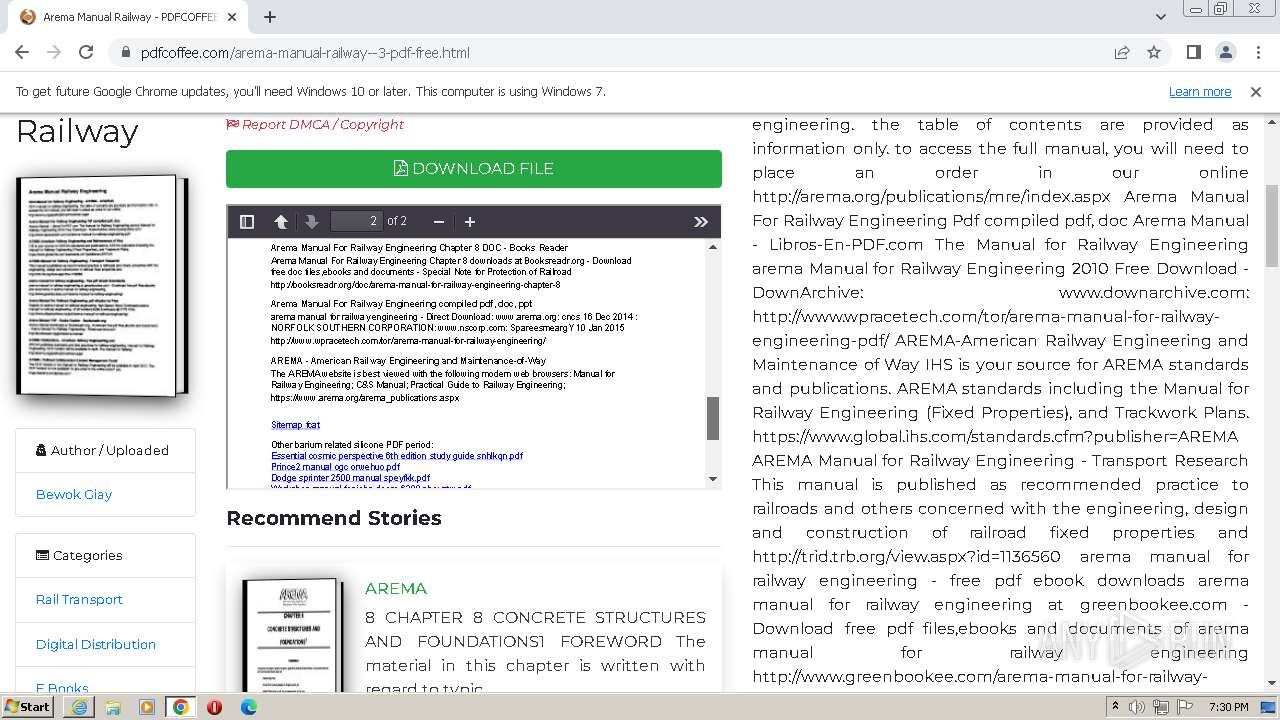Viewport: 1280px width, 720px height.
Task: Open Microsoft Edge taskbar icon
Action: (248, 707)
